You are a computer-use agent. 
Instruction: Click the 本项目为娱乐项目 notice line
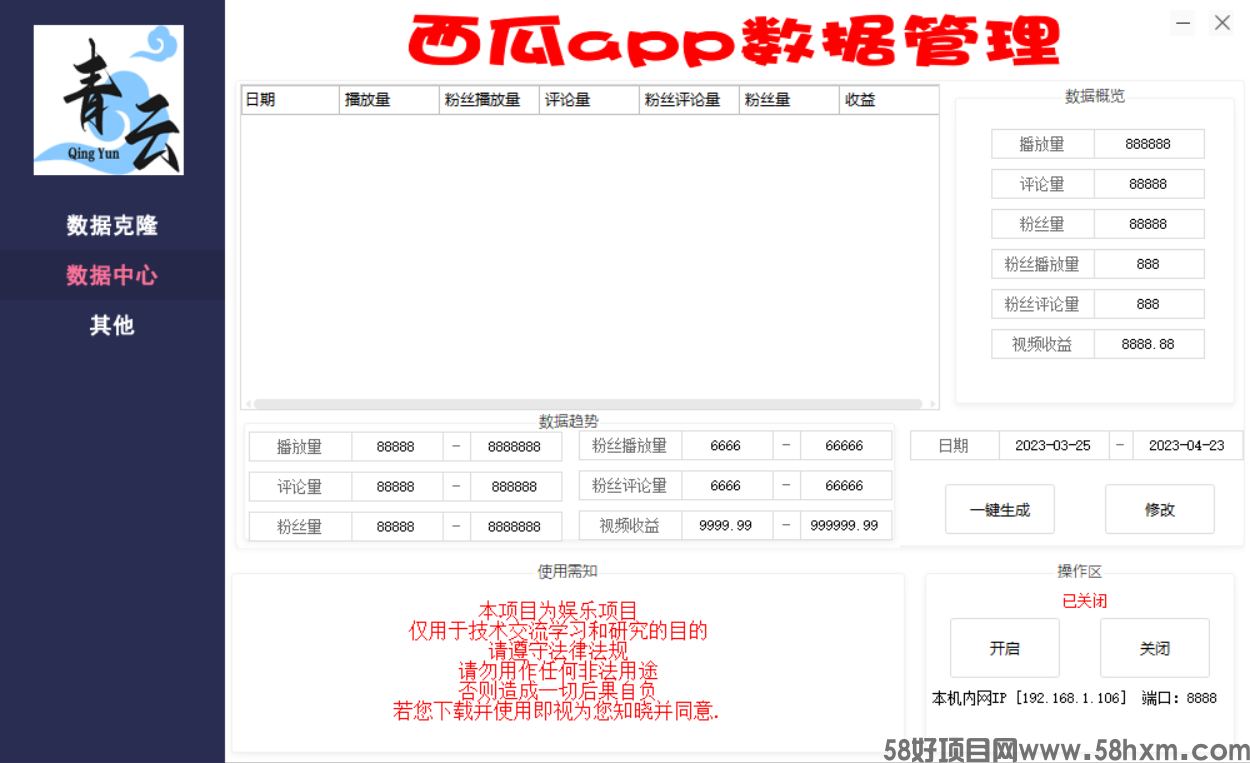click(558, 611)
